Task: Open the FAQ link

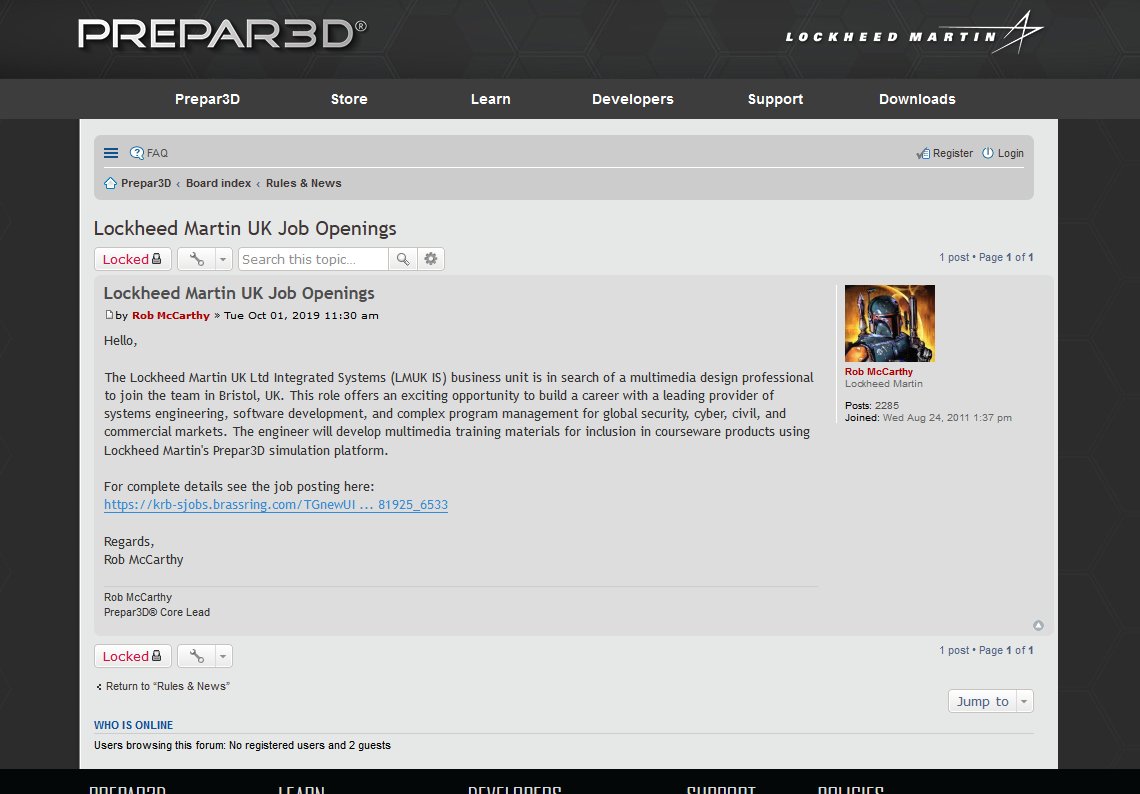Action: click(157, 153)
